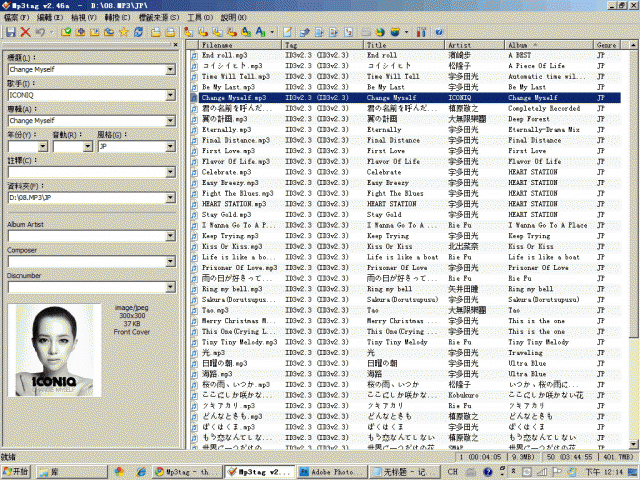Screen dimensions: 640x480
Task: Open the undo history dropdown arrow
Action: point(51,32)
